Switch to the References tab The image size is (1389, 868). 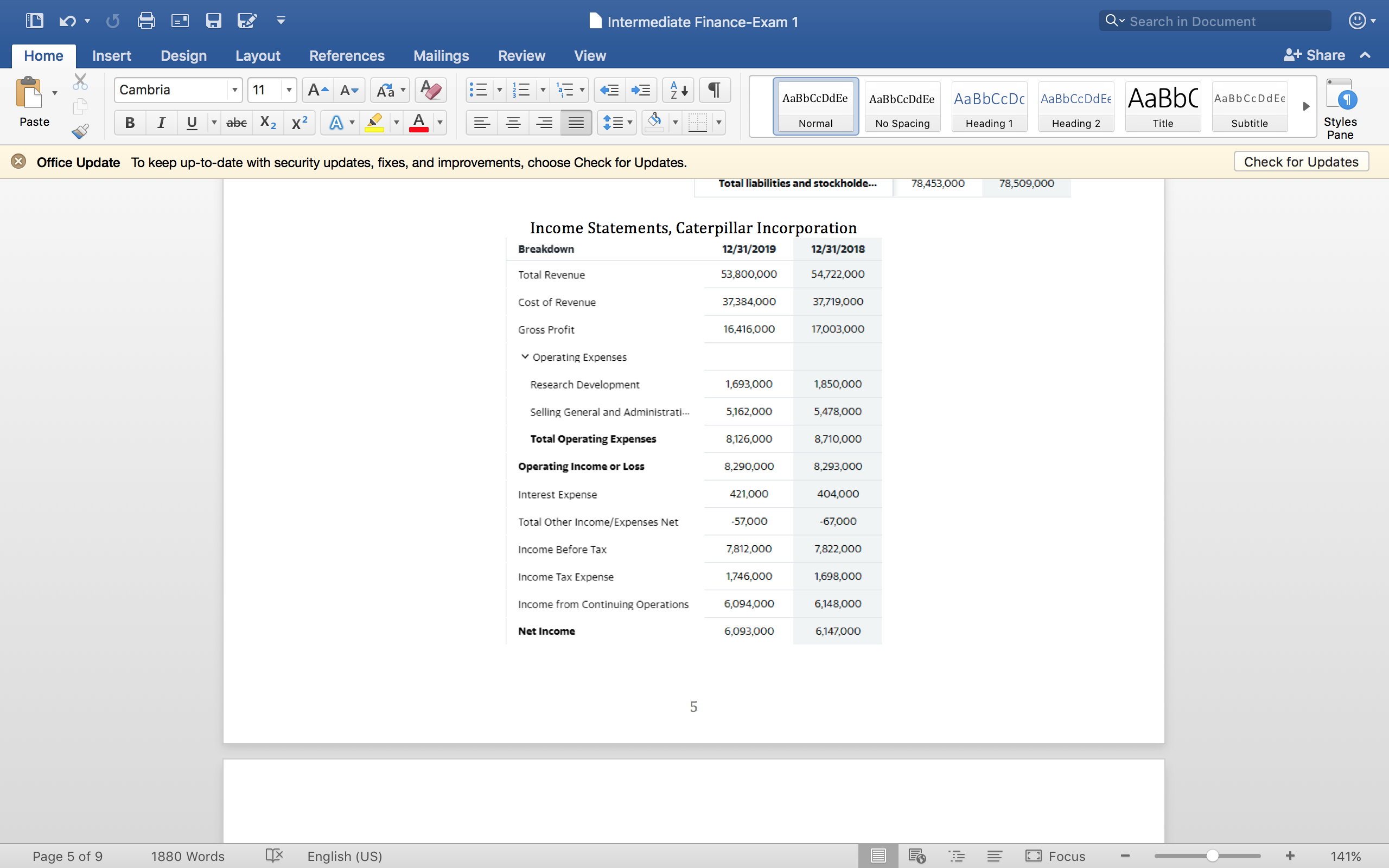tap(347, 56)
